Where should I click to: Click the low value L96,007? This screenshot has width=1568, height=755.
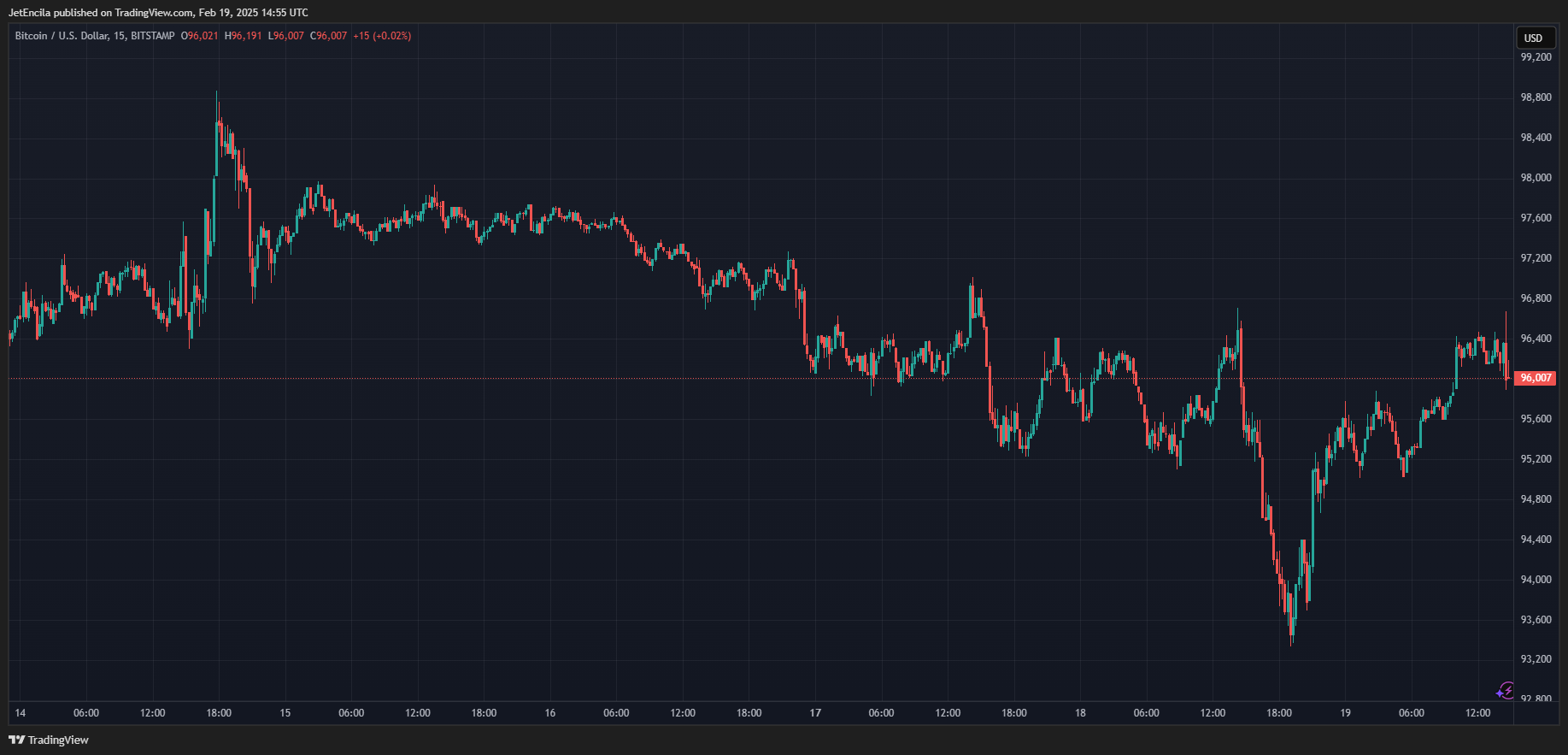pos(286,36)
